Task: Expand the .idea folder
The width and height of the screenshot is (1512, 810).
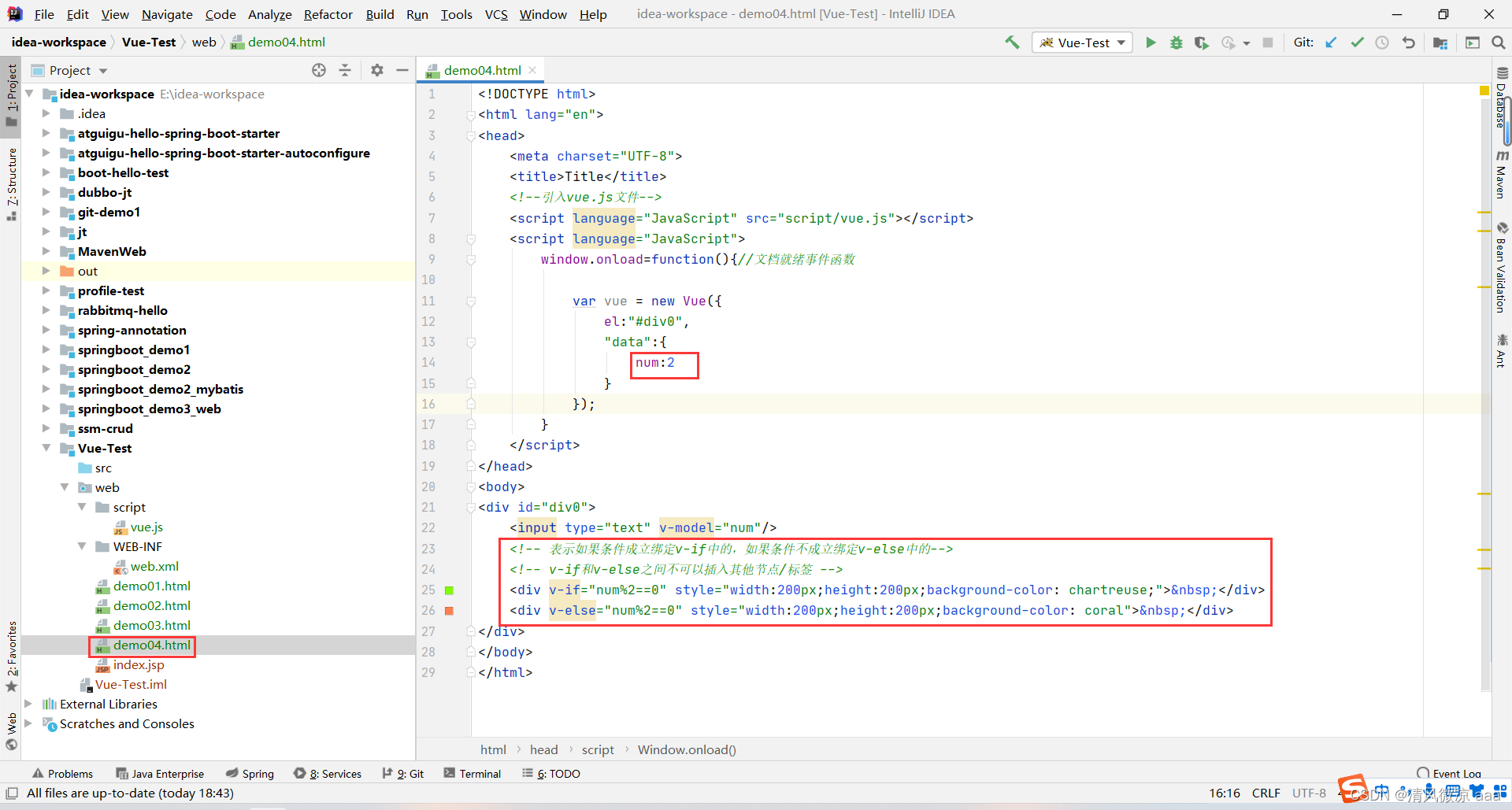Action: pyautogui.click(x=46, y=113)
